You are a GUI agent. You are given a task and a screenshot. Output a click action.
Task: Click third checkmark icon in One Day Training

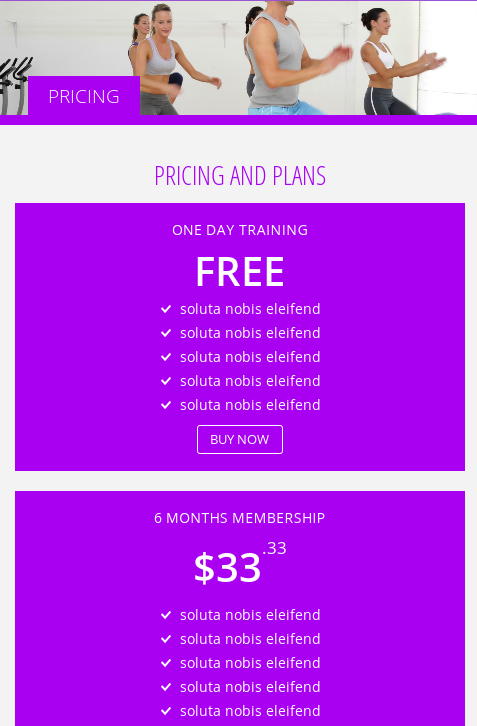click(166, 357)
